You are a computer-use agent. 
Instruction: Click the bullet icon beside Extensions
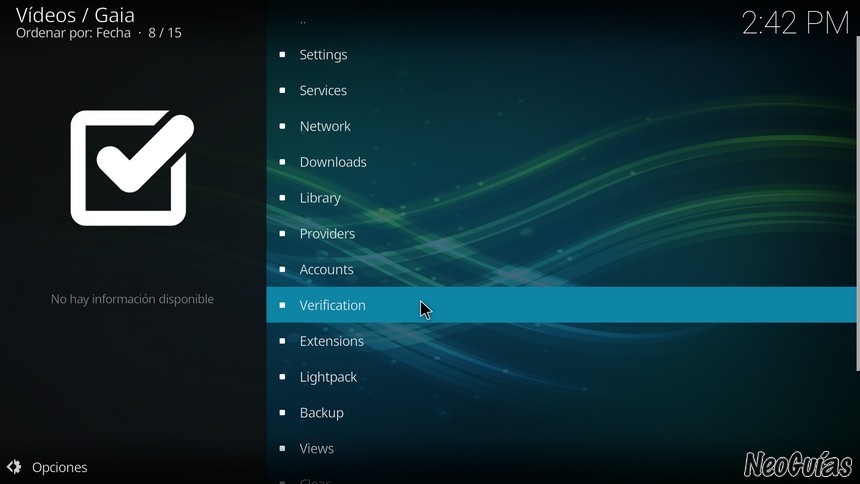pos(282,341)
